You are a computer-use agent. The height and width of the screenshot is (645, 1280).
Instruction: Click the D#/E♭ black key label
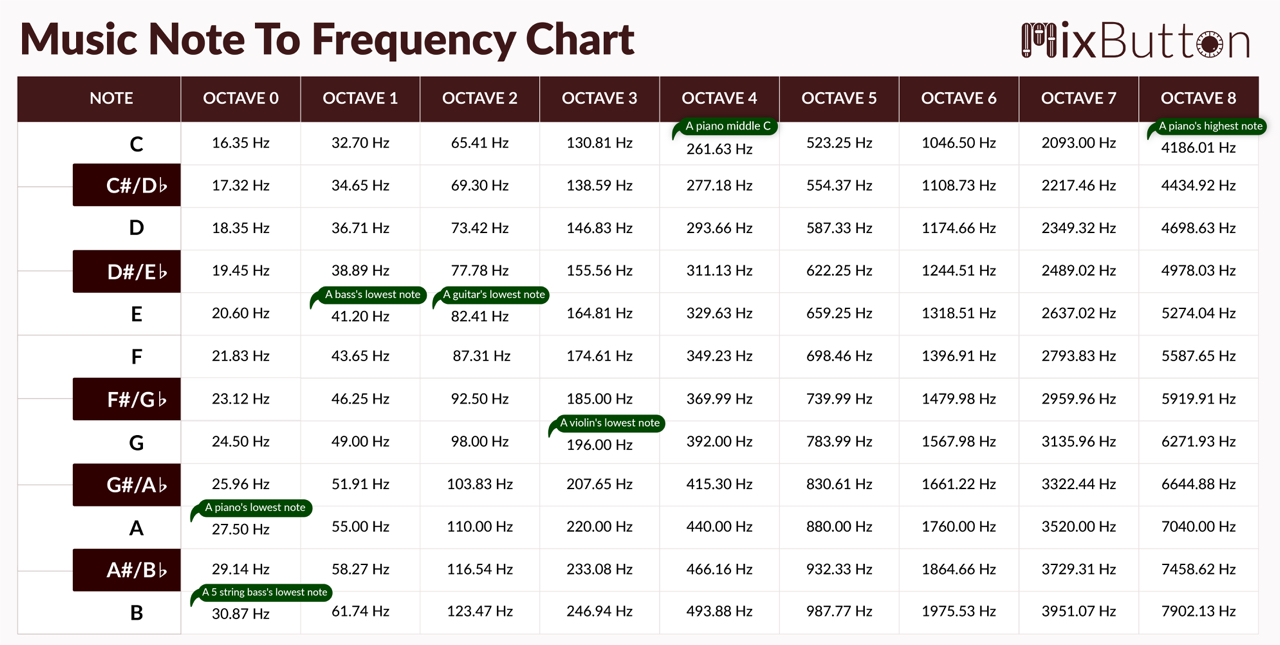coord(127,271)
